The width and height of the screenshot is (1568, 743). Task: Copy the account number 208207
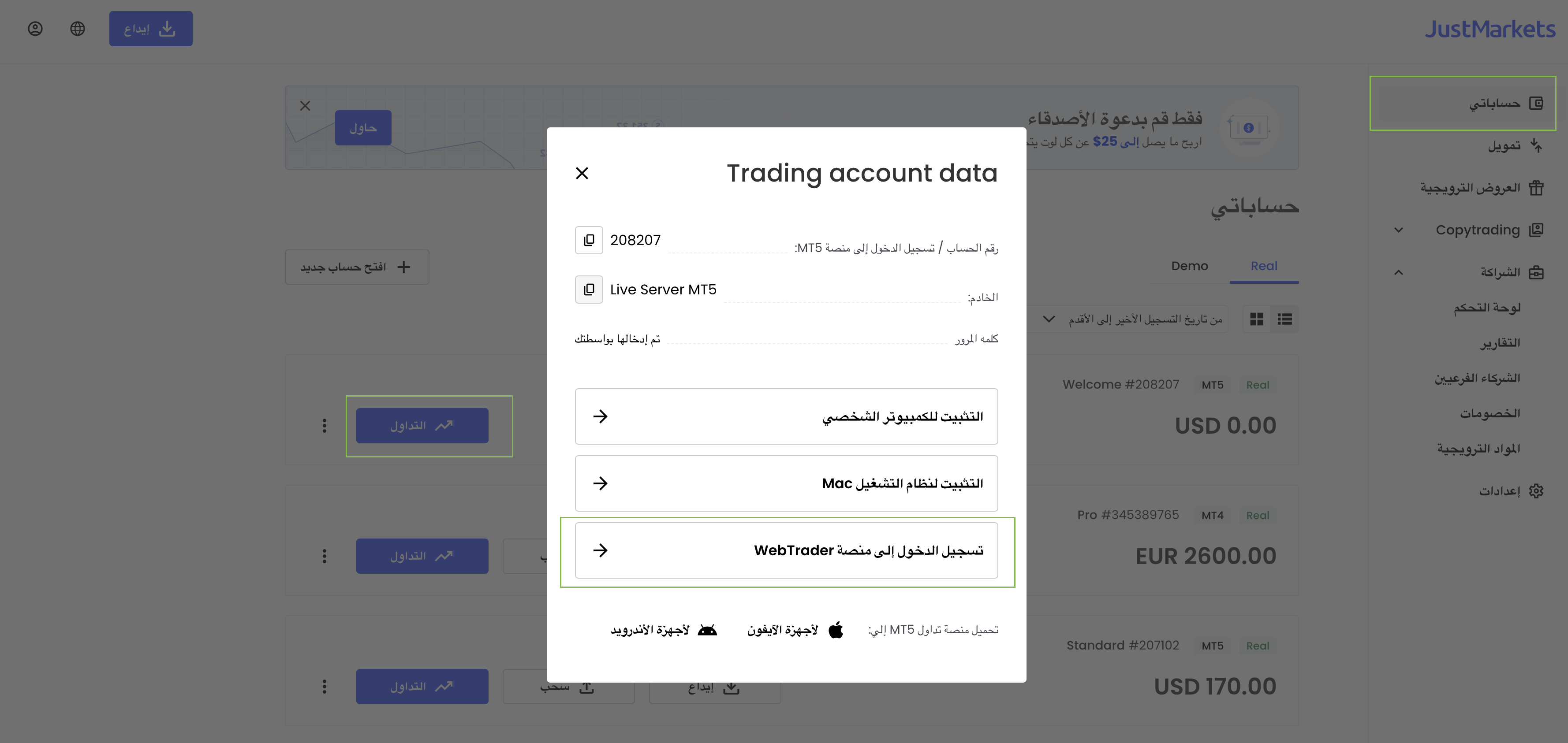589,240
